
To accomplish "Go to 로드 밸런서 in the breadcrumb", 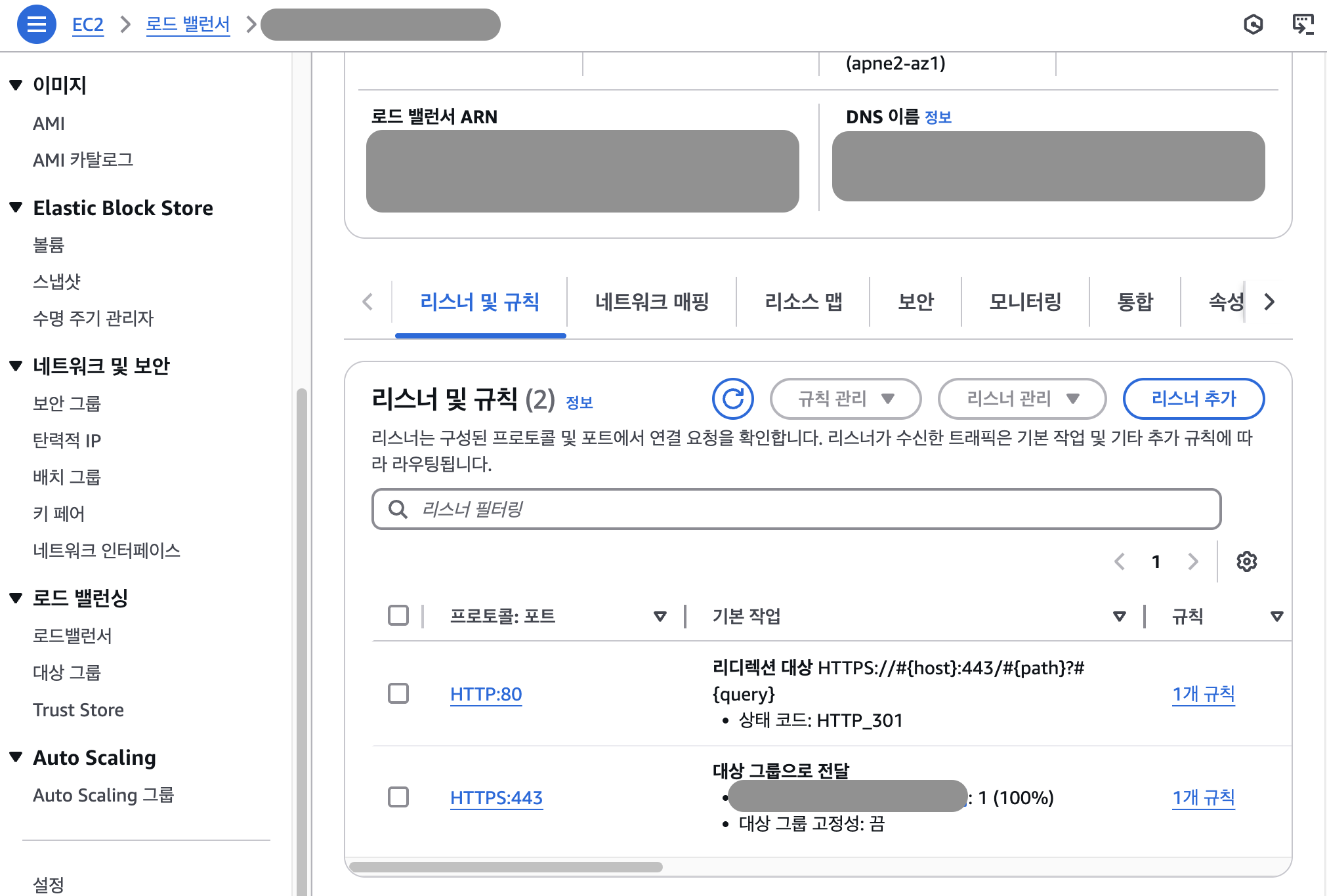I will coord(188,25).
